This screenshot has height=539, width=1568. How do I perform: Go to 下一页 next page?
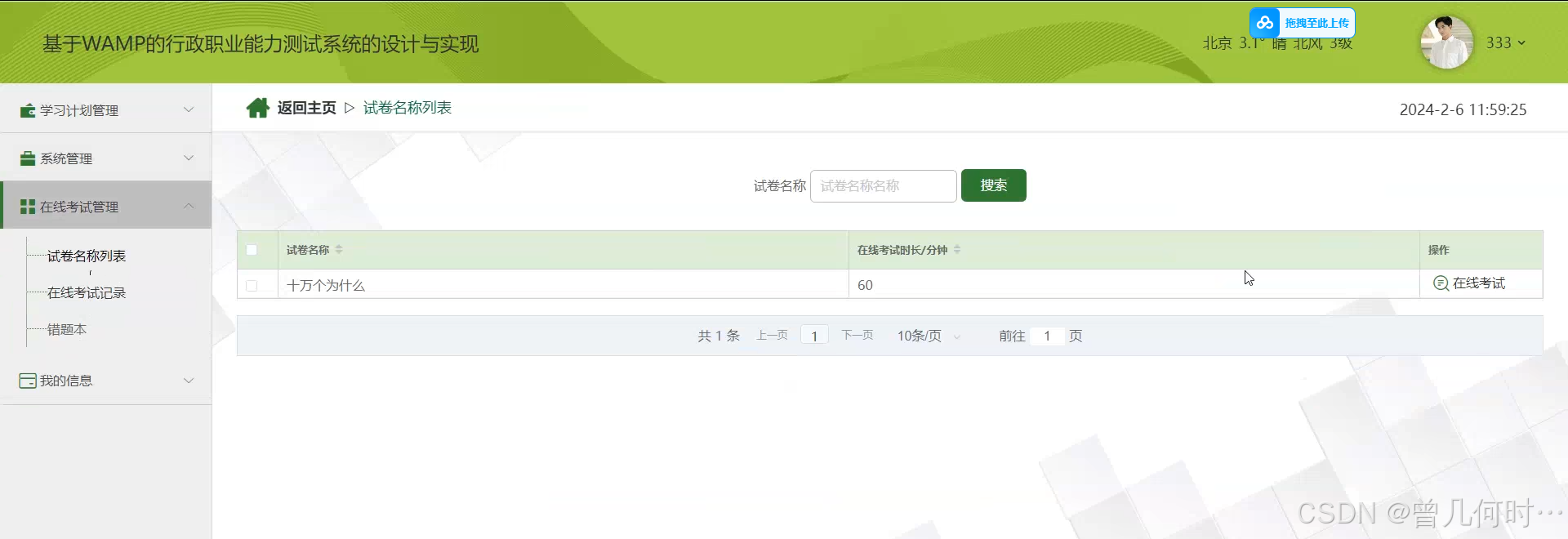coord(857,336)
